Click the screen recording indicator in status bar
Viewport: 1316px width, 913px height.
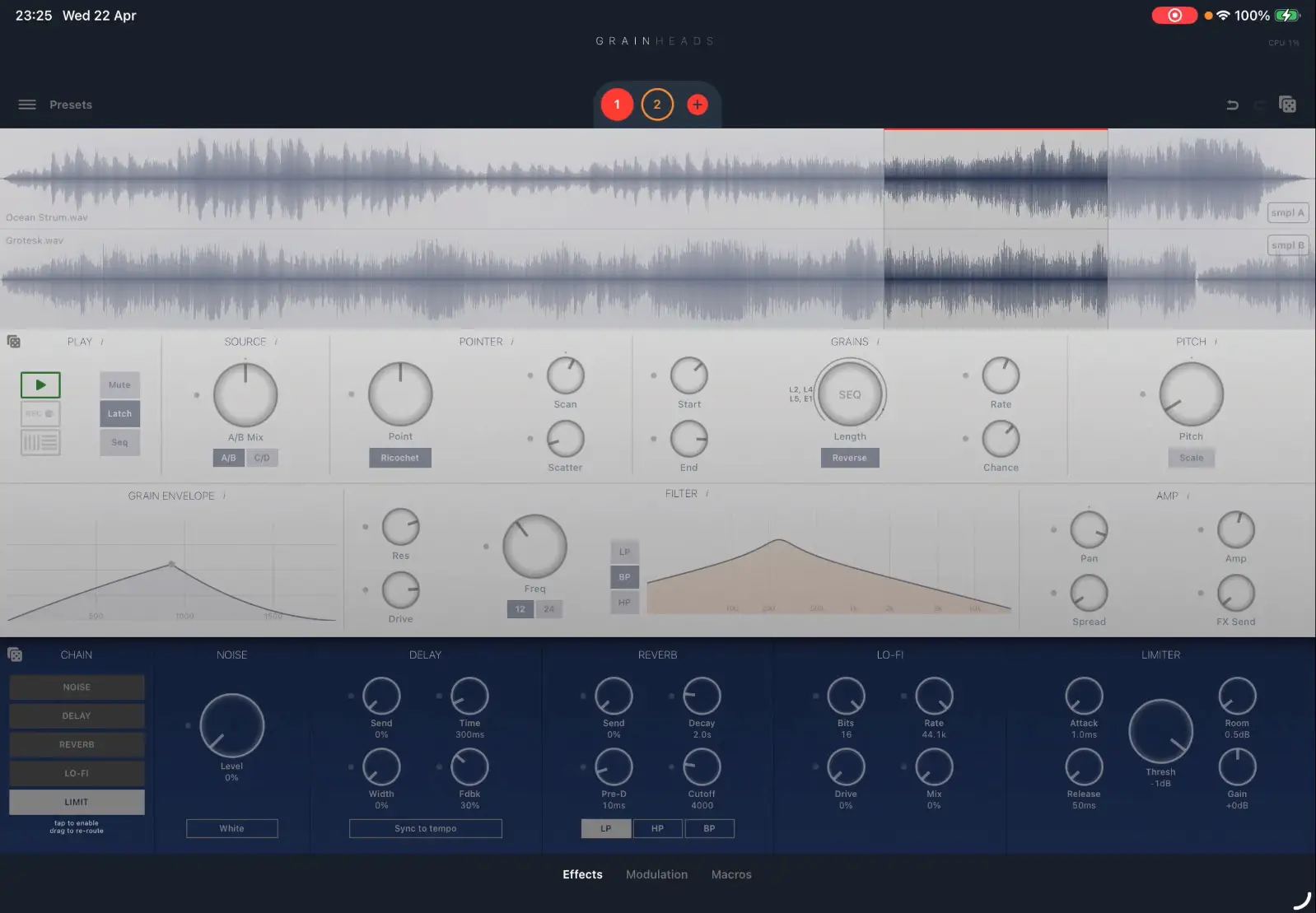1174,16
